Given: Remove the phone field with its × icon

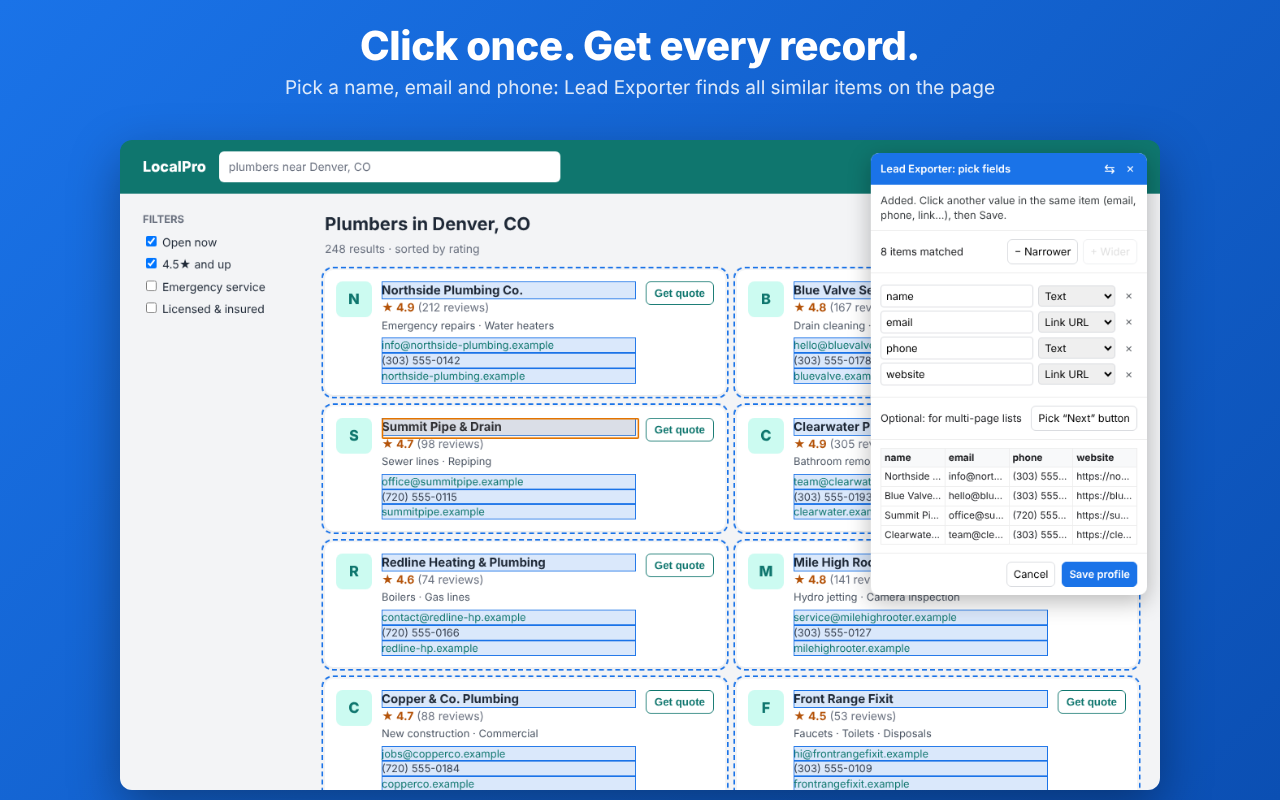Looking at the screenshot, I should (1129, 348).
